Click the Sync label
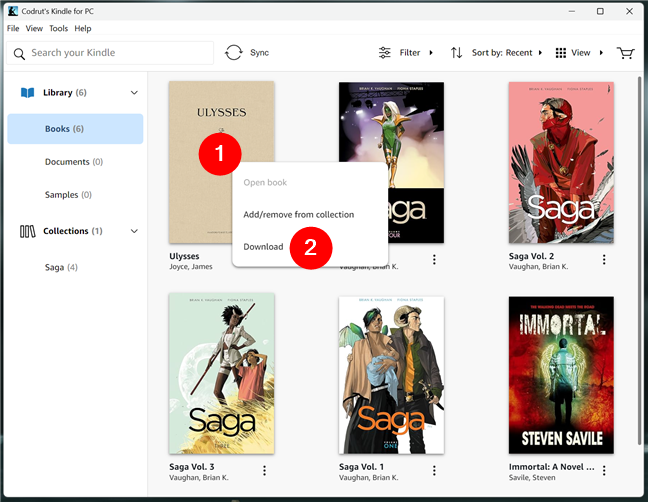The height and width of the screenshot is (502, 648). 259,53
